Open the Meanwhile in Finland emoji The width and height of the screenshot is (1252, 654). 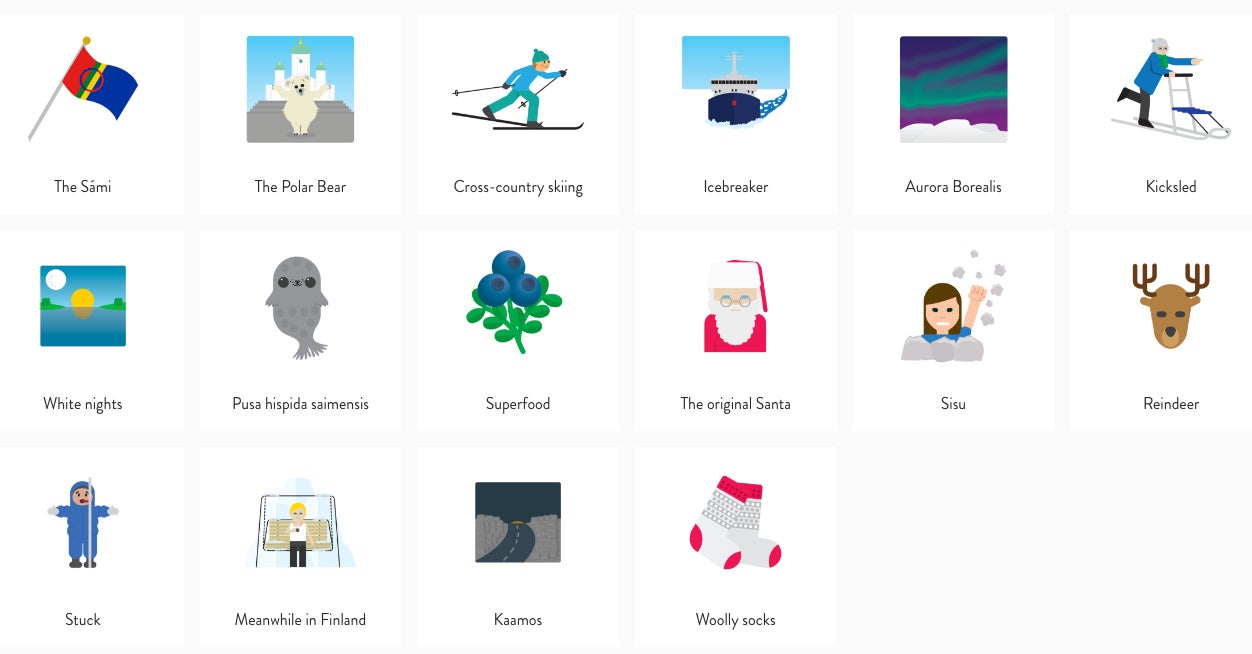(x=300, y=523)
